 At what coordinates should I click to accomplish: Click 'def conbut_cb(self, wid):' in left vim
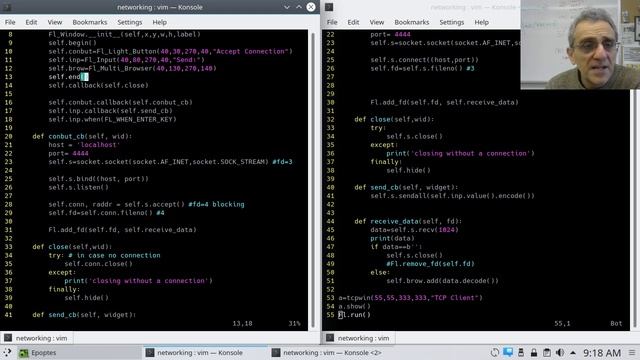coord(82,136)
